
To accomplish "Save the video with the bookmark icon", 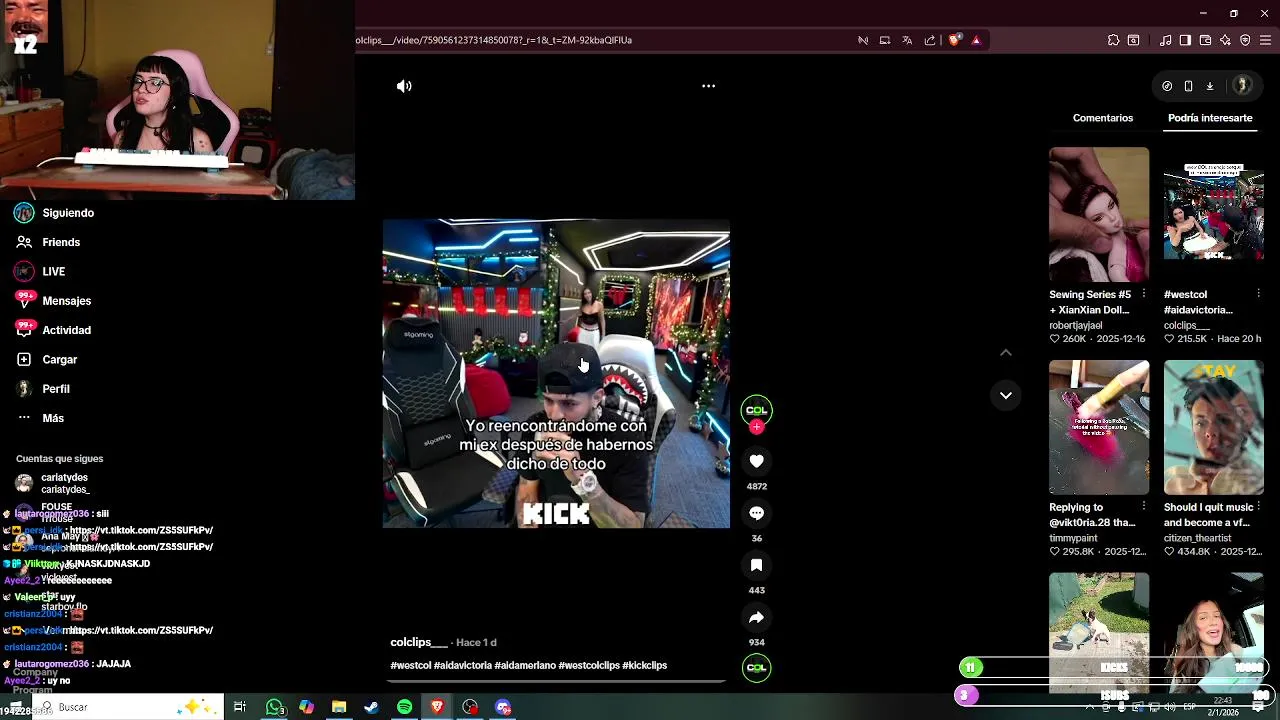I will click(756, 565).
